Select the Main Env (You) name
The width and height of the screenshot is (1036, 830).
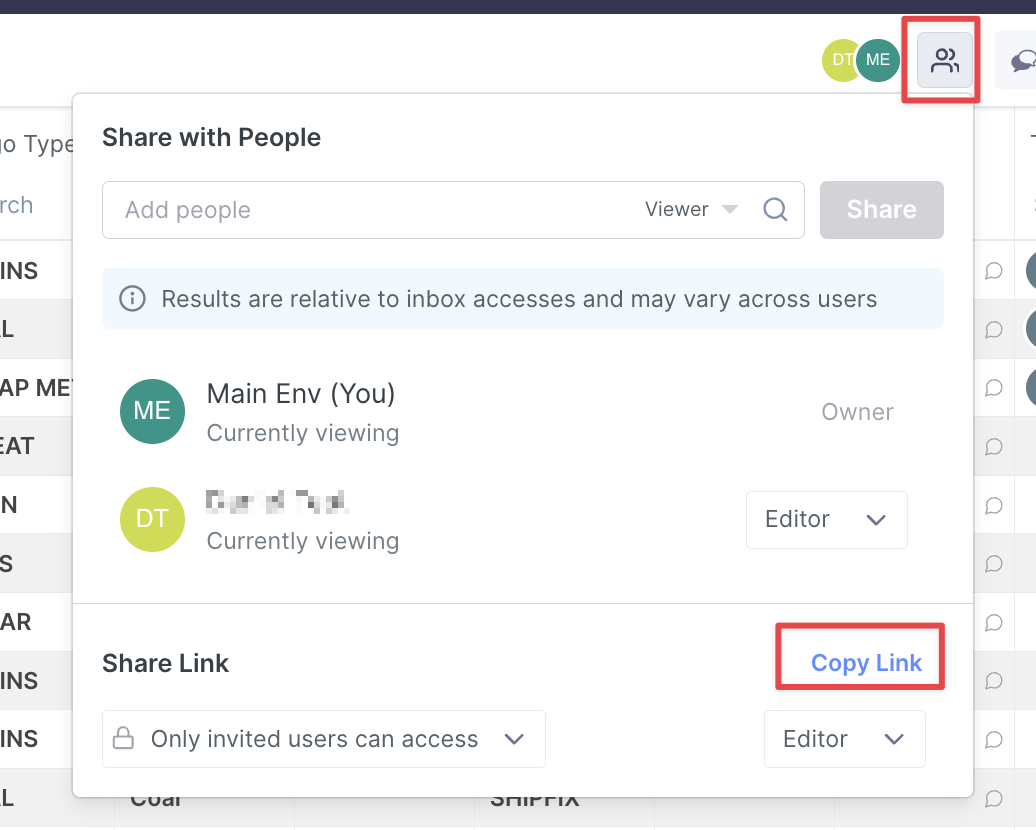point(301,394)
